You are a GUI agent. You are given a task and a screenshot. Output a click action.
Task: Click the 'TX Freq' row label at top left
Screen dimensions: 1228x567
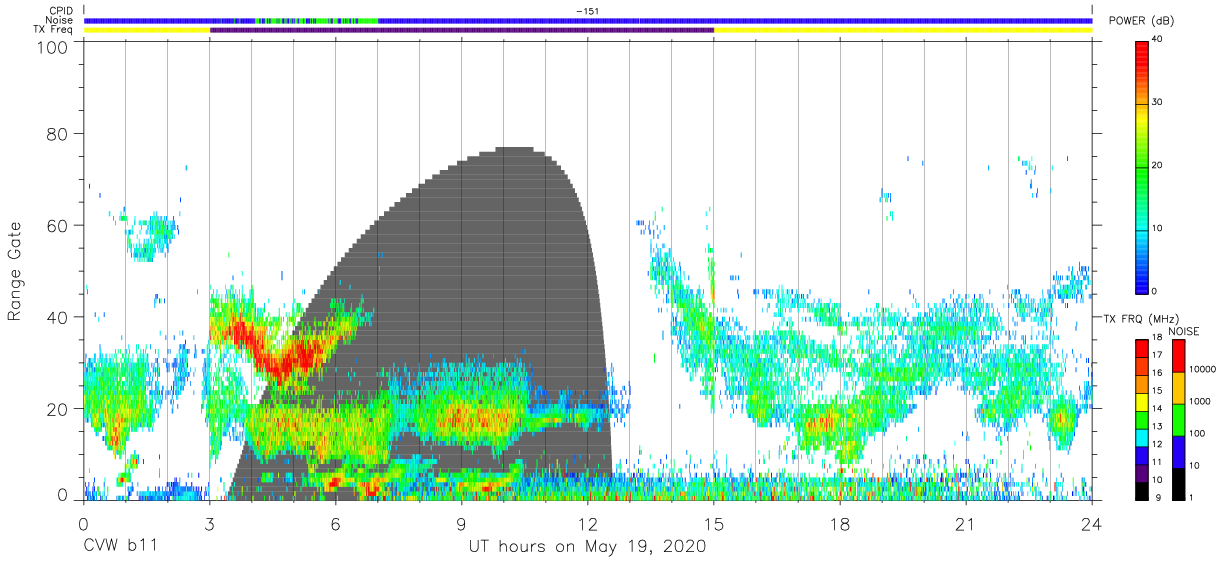point(52,30)
